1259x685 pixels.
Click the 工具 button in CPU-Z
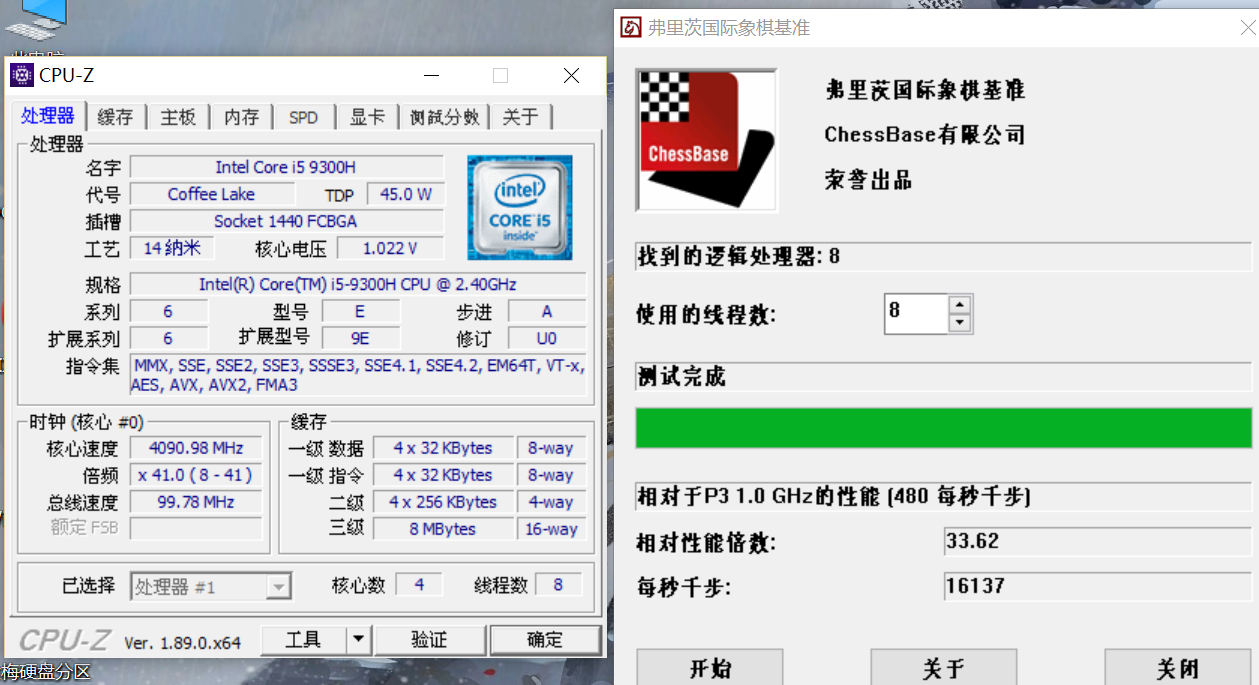point(303,640)
